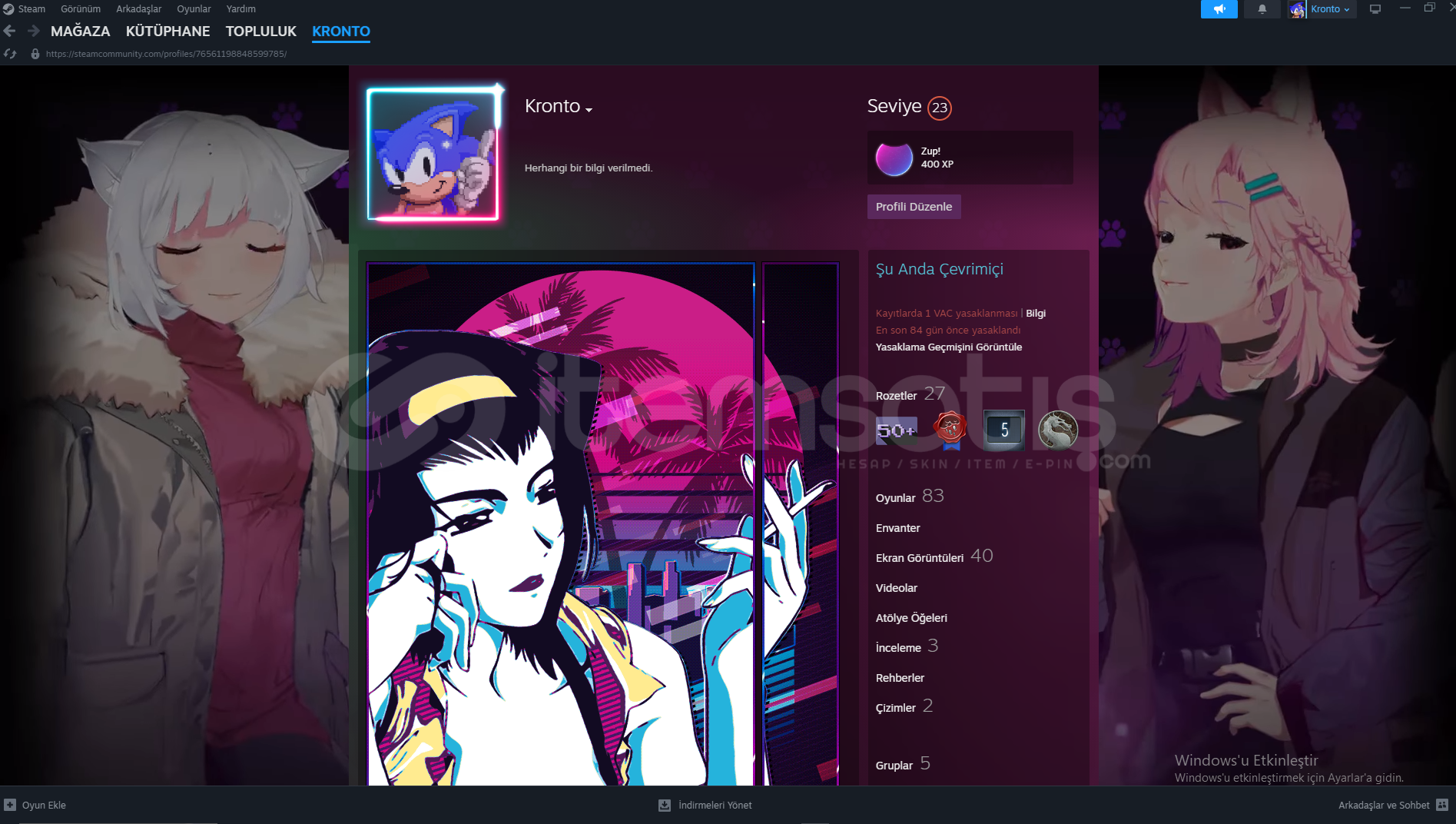The image size is (1456, 824).
Task: Open the narrow side artwork showcase
Action: pyautogui.click(x=800, y=524)
